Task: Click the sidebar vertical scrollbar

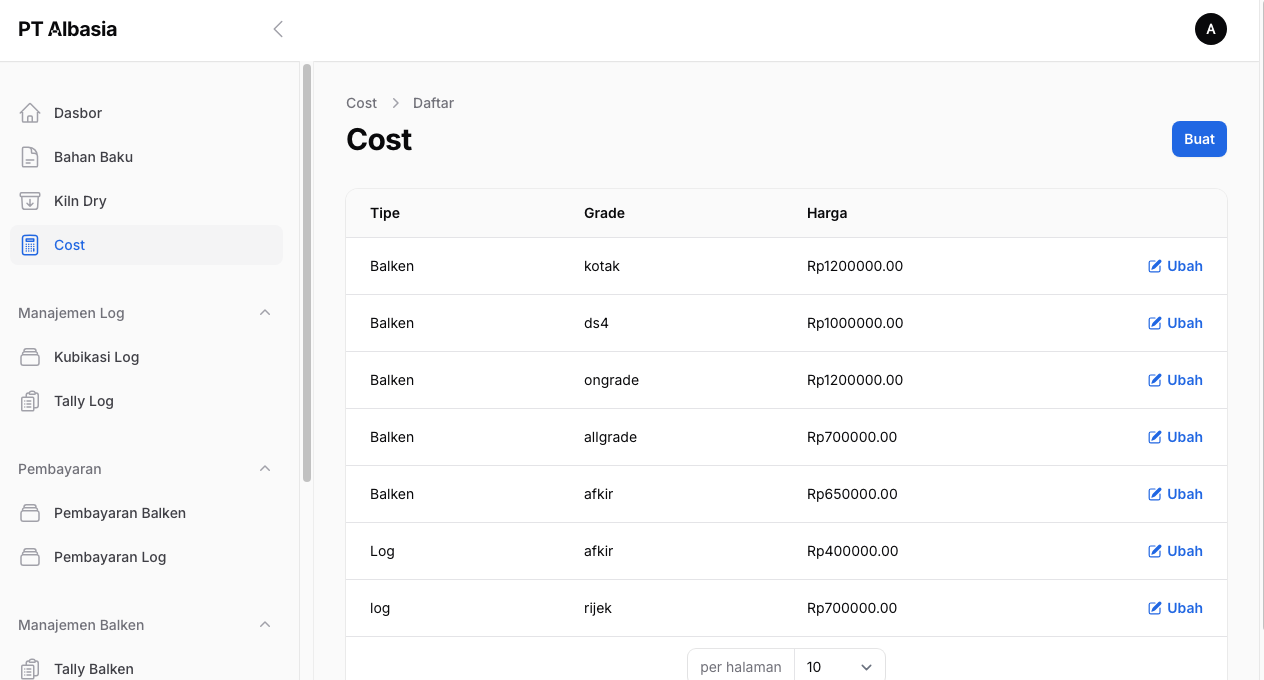Action: point(307,272)
